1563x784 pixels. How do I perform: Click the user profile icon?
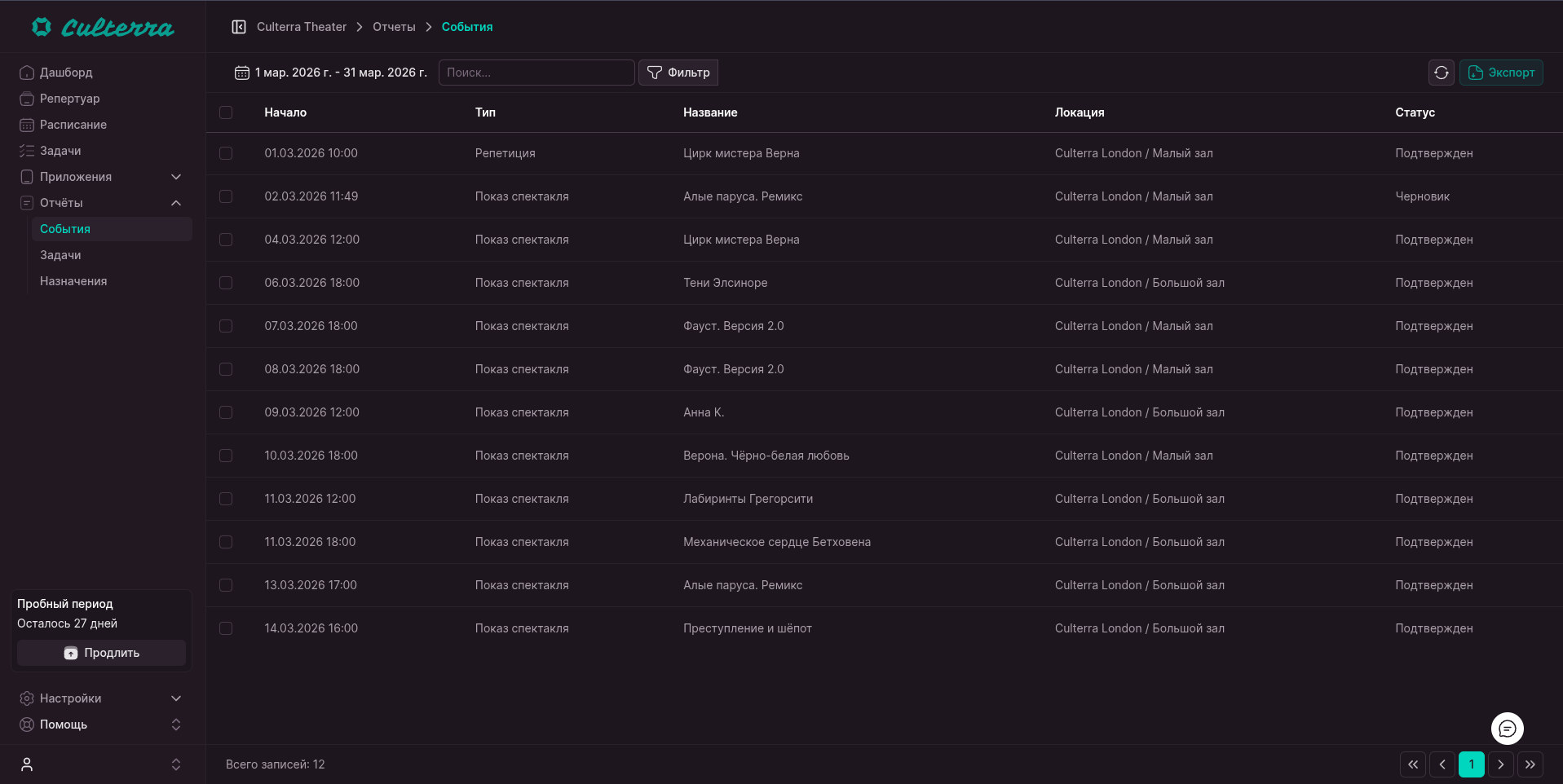[x=27, y=764]
